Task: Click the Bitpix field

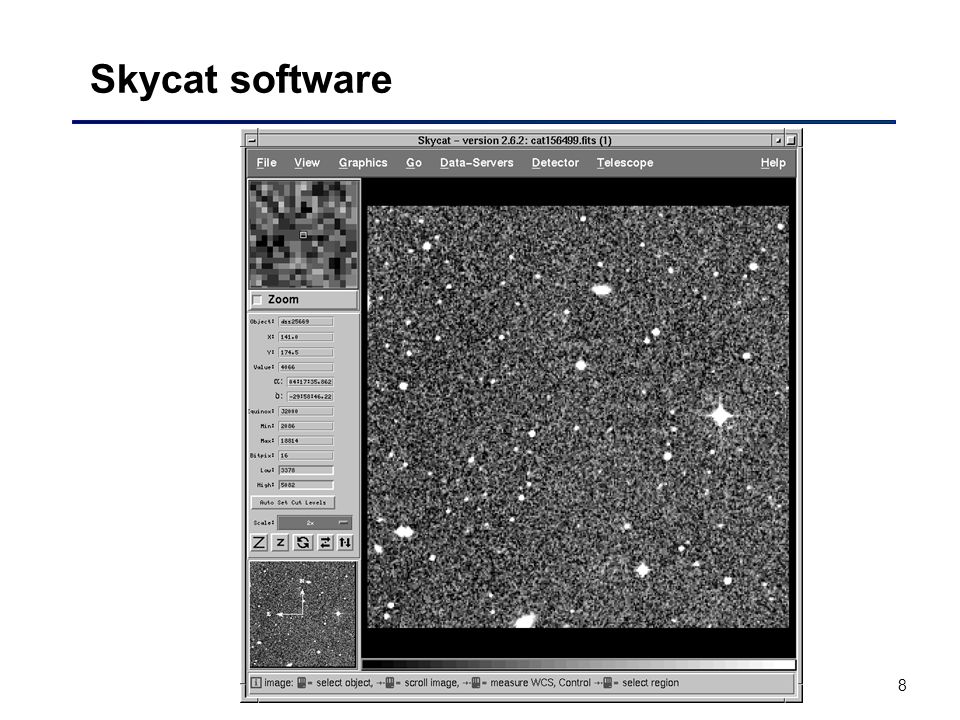Action: pyautogui.click(x=306, y=456)
